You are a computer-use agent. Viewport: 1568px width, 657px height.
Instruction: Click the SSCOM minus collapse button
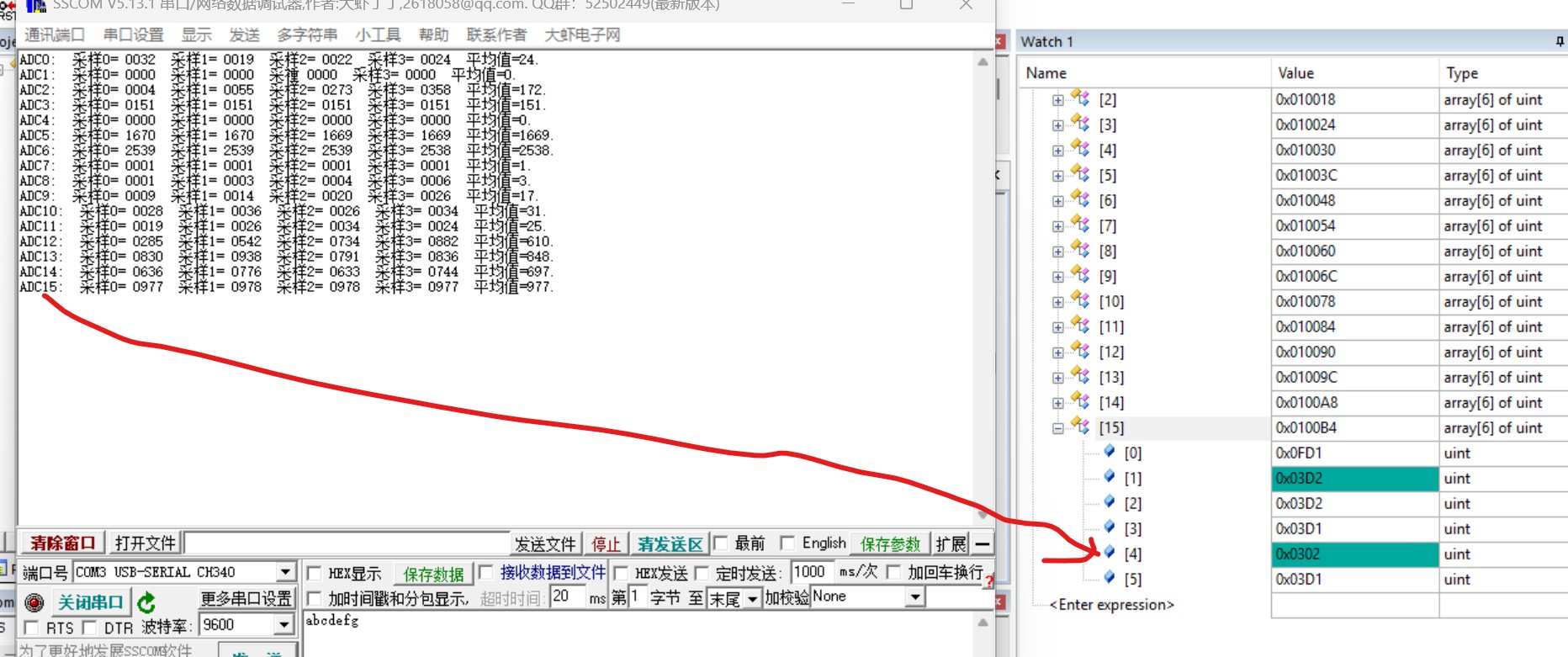(x=982, y=543)
